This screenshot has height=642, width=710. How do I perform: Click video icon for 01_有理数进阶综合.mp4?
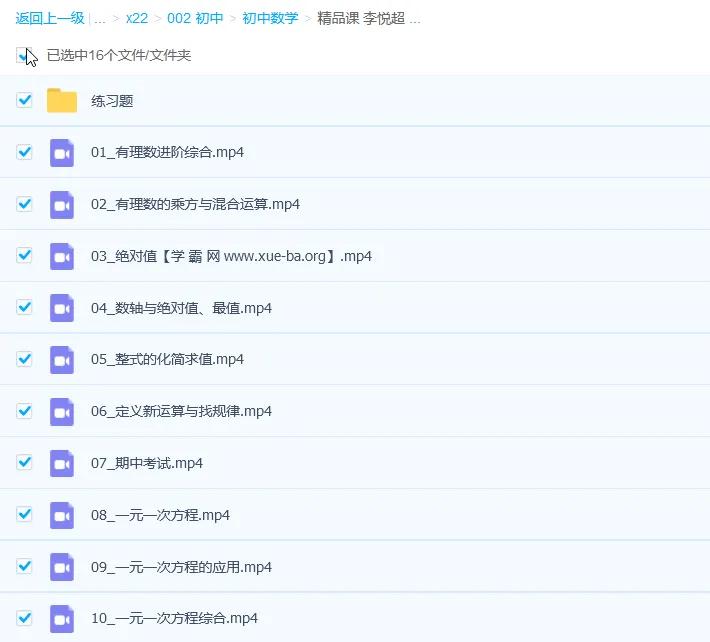62,152
